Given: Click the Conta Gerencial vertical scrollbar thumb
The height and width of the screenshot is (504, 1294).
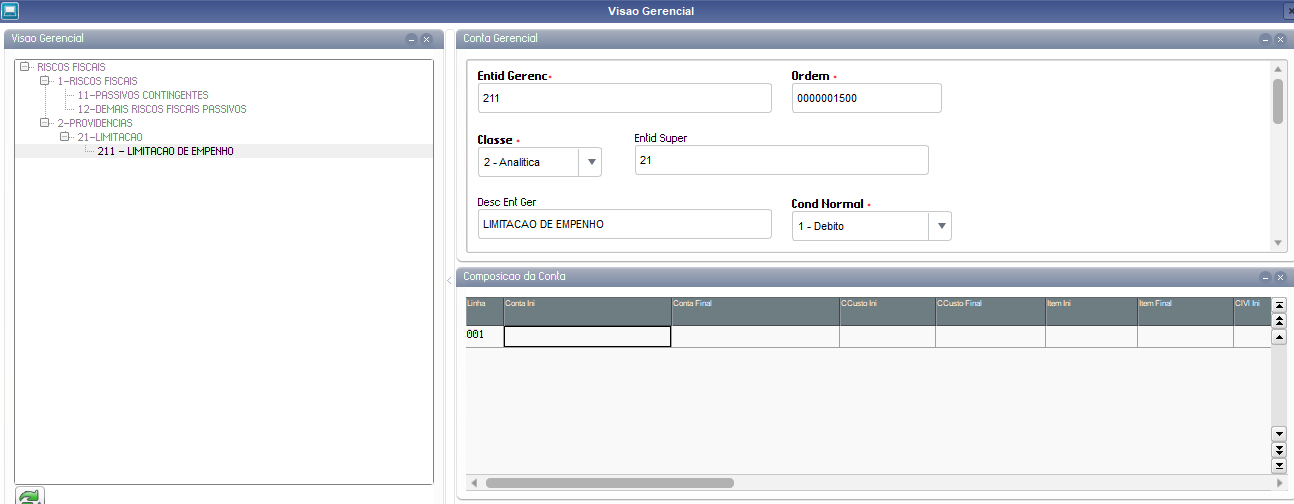Looking at the screenshot, I should click(1278, 101).
